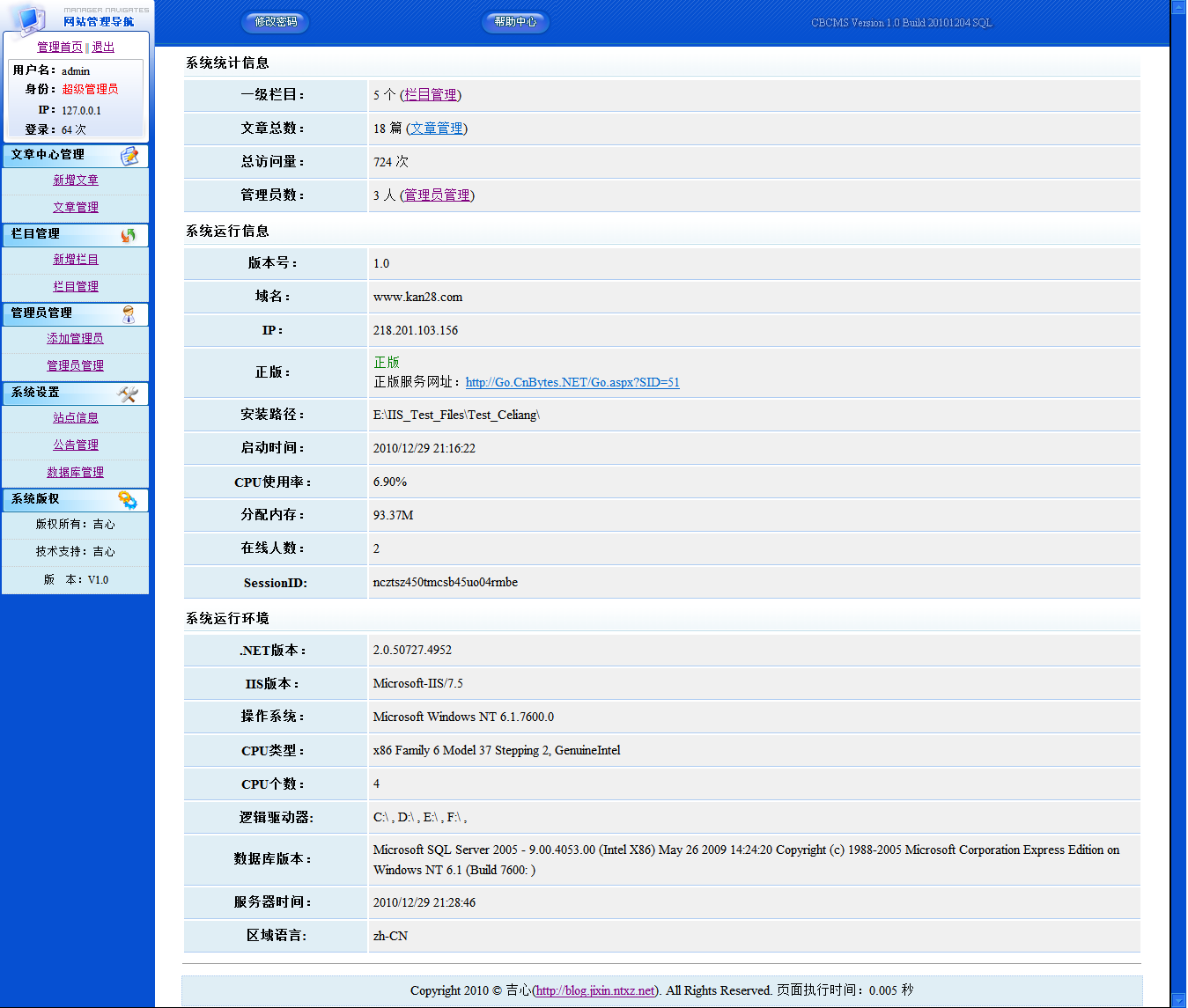Open the 修改密码 button
Viewport: 1188px width, 1008px height.
(276, 22)
